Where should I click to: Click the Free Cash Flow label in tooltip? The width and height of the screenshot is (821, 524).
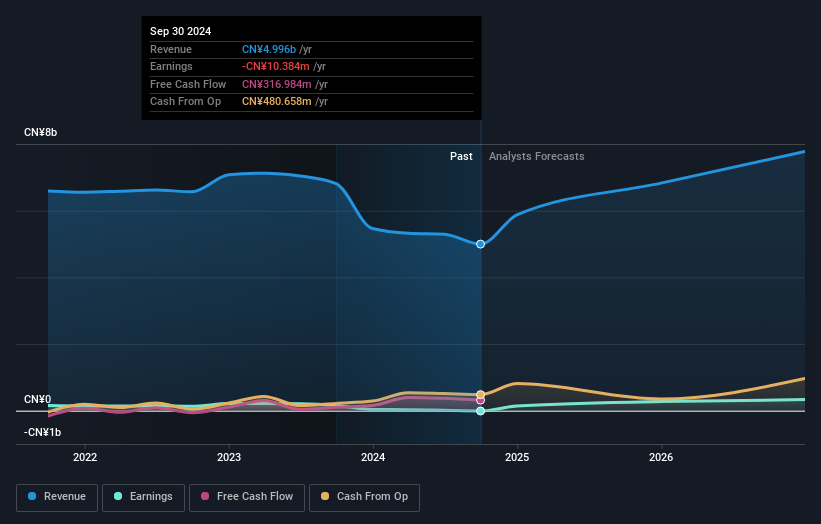click(x=188, y=84)
